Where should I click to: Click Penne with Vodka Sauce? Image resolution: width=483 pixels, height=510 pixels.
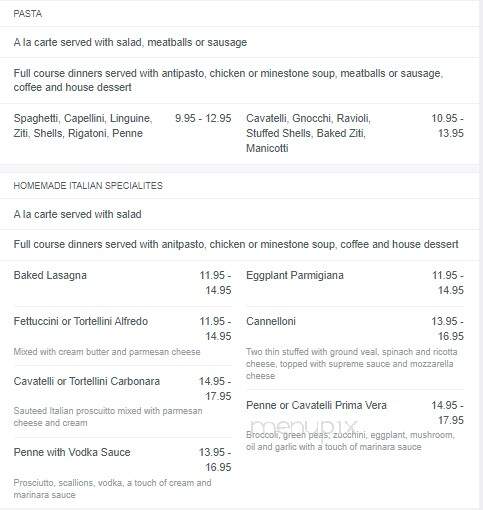pos(72,452)
